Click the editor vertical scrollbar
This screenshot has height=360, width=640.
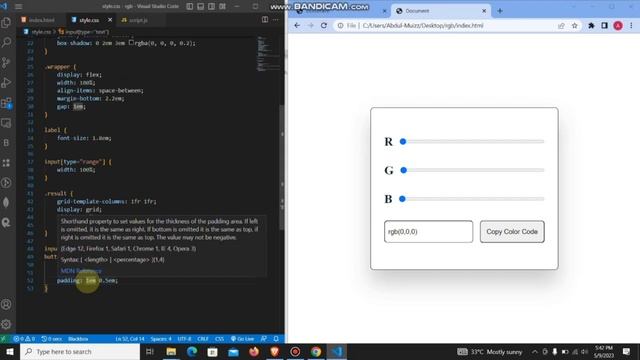282,167
